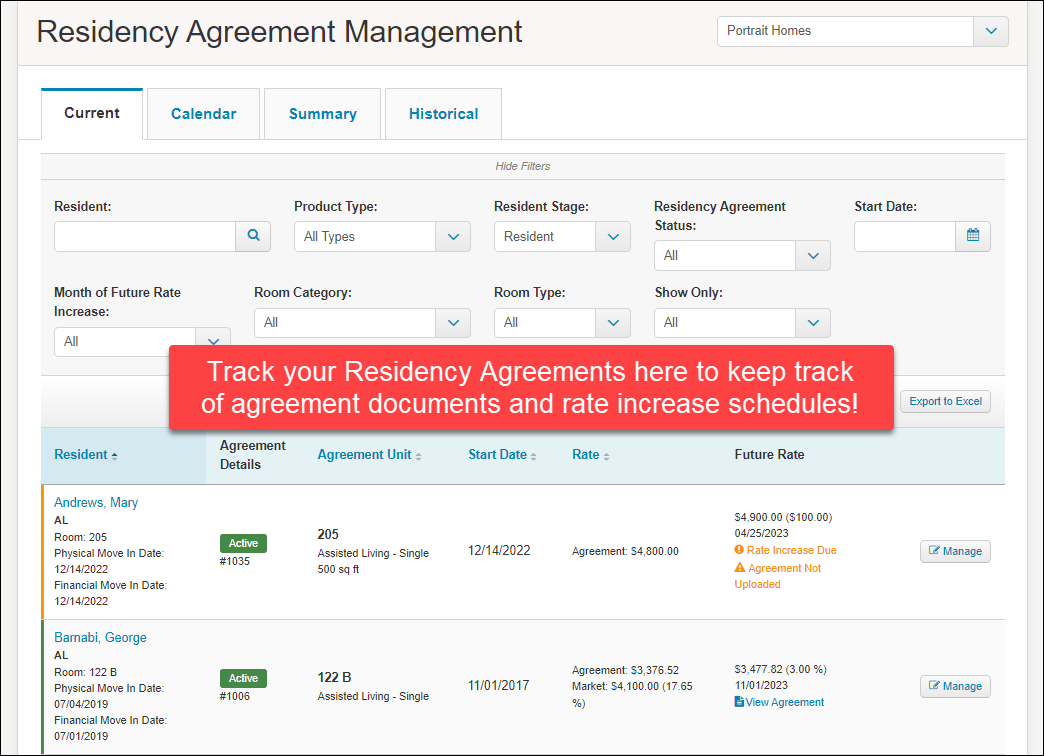The width and height of the screenshot is (1044, 756).
Task: Click the Agreement: $4,800.00 rate text
Action: tap(625, 552)
